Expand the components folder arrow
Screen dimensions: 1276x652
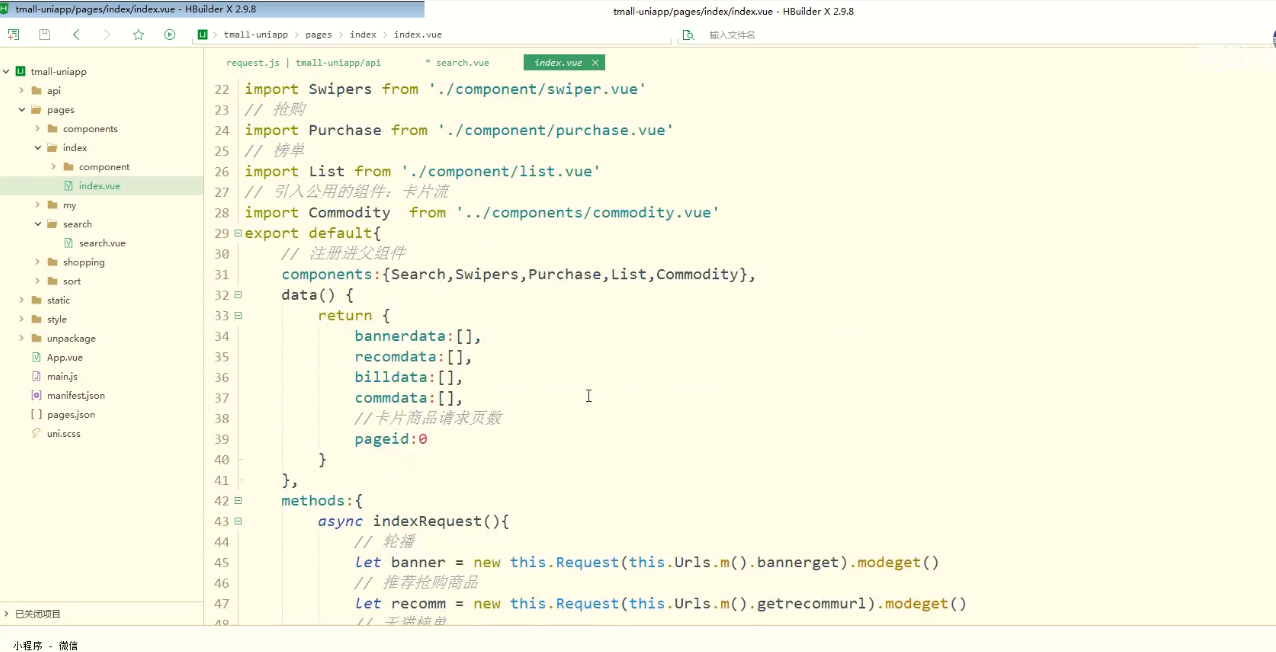tap(38, 128)
